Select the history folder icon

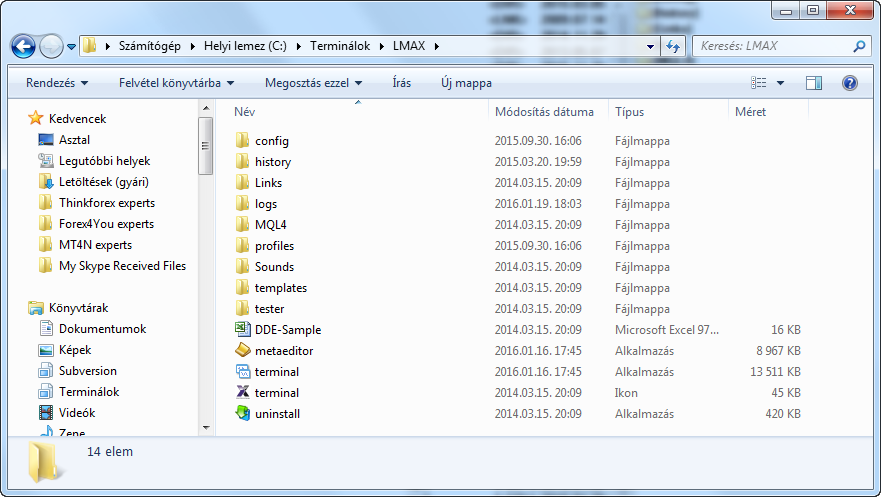pyautogui.click(x=242, y=162)
